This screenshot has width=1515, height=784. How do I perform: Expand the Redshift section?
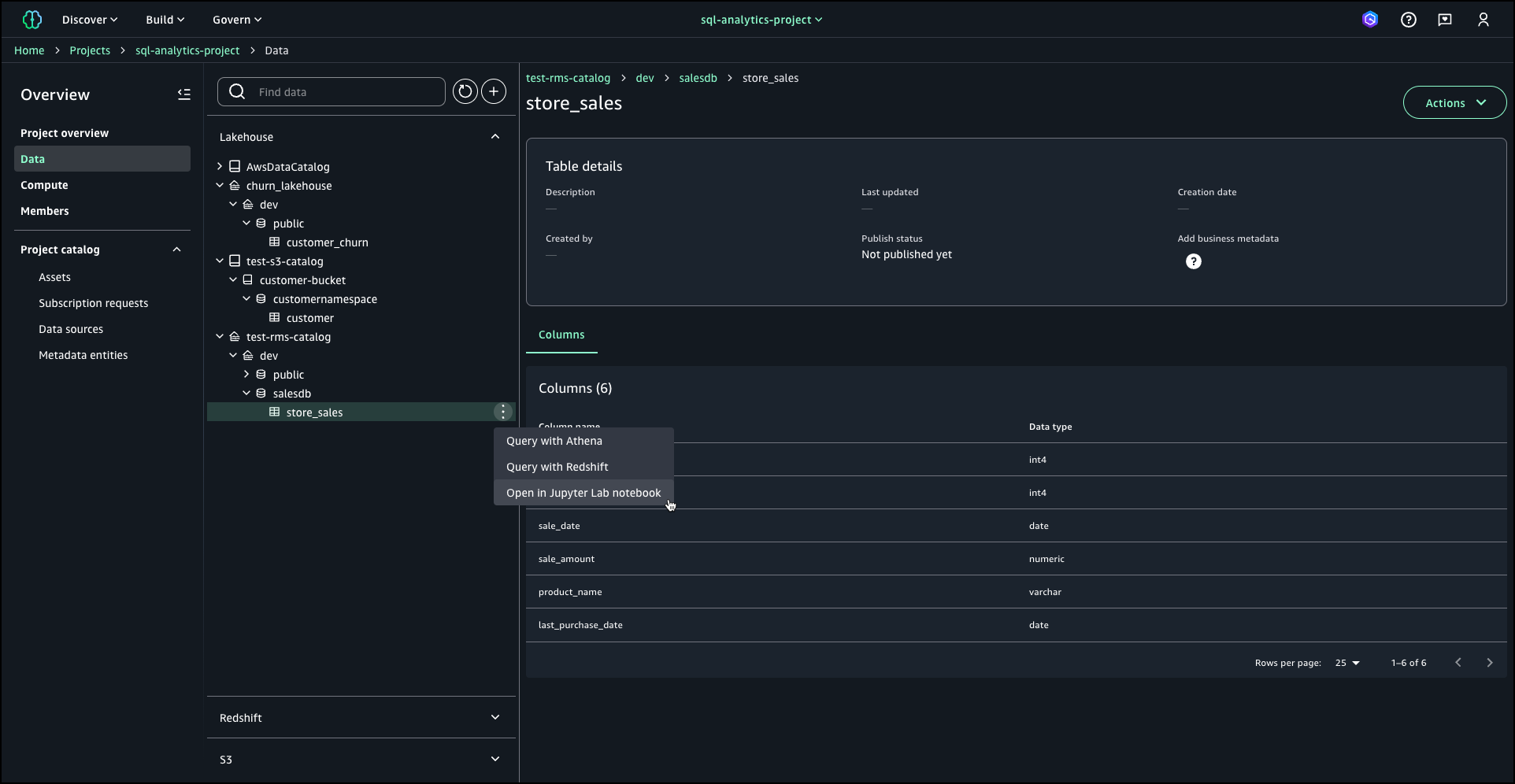click(x=495, y=718)
